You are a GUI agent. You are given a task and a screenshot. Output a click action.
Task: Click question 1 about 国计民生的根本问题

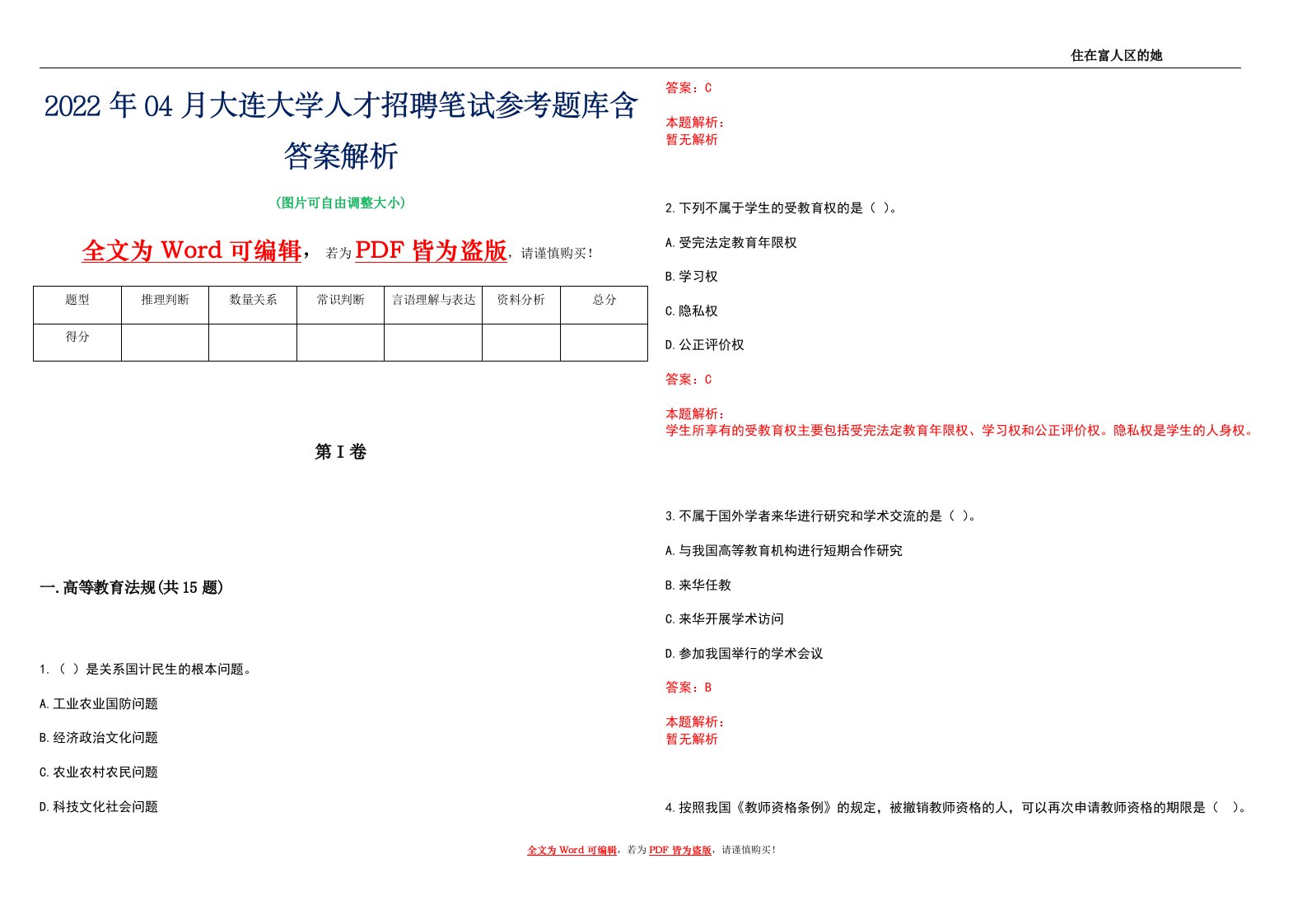point(146,670)
